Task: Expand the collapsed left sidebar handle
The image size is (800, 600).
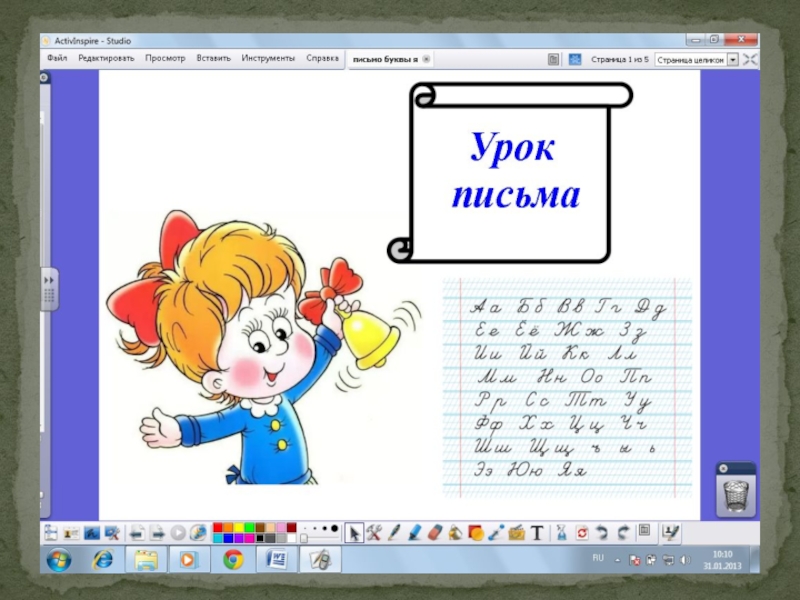Action: click(47, 289)
